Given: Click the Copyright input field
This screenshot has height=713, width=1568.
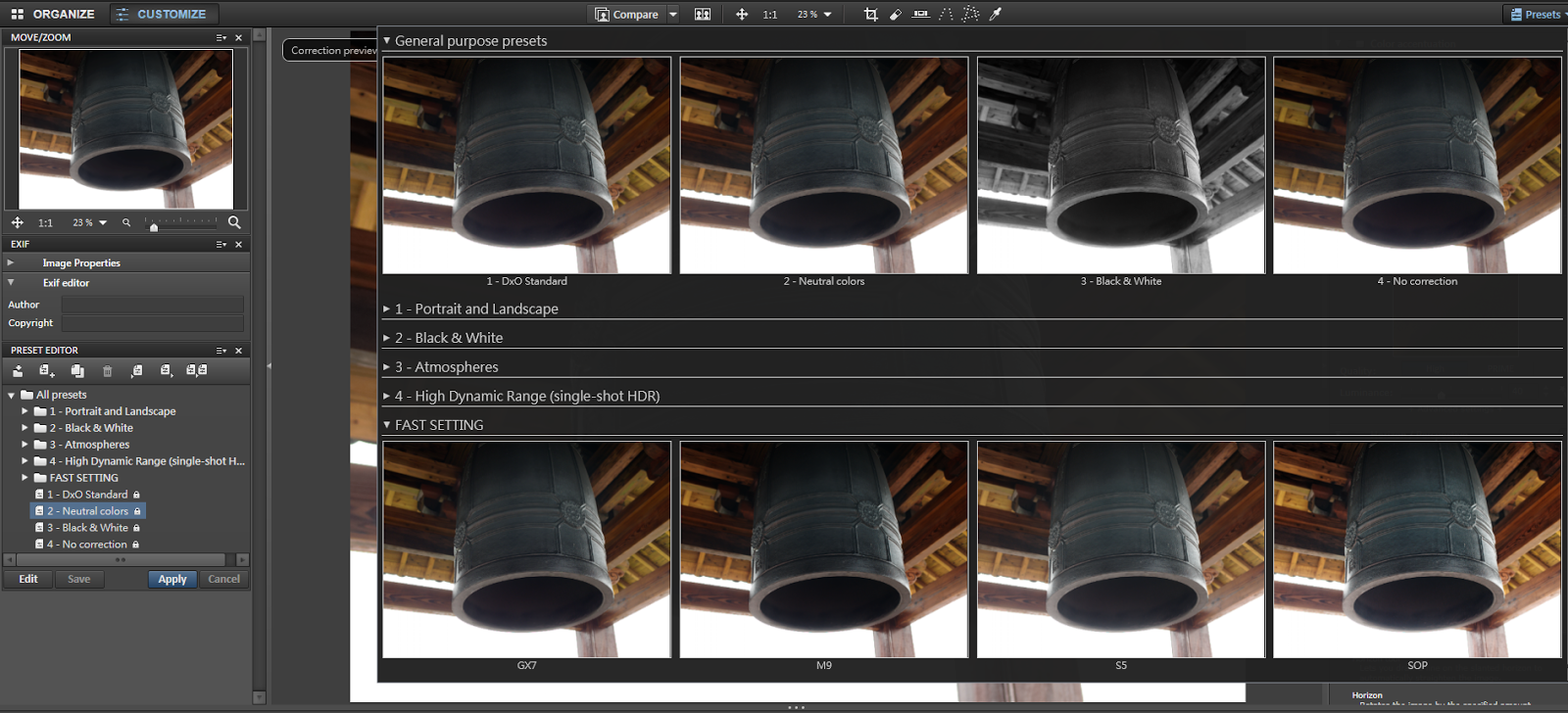Looking at the screenshot, I should click(x=152, y=323).
